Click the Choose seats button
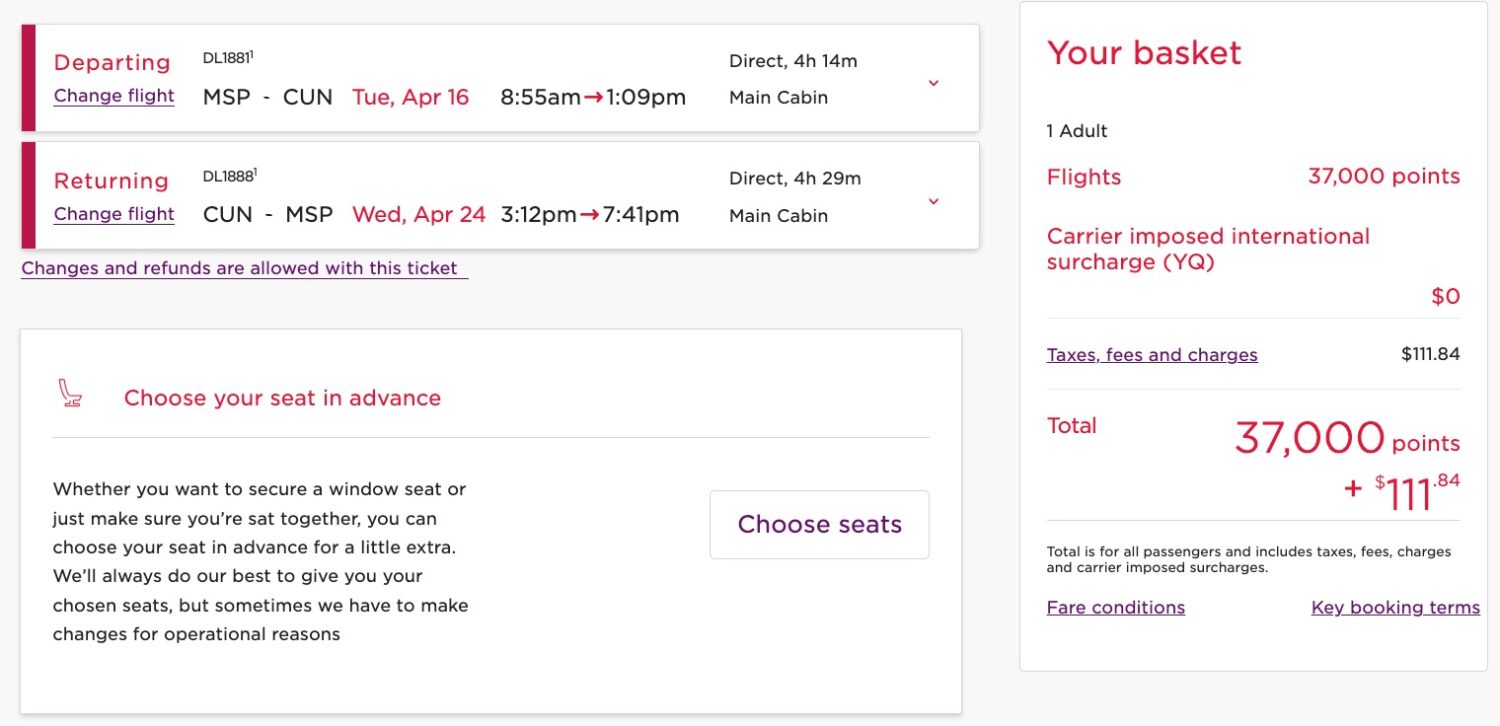This screenshot has width=1500, height=726. [x=818, y=524]
